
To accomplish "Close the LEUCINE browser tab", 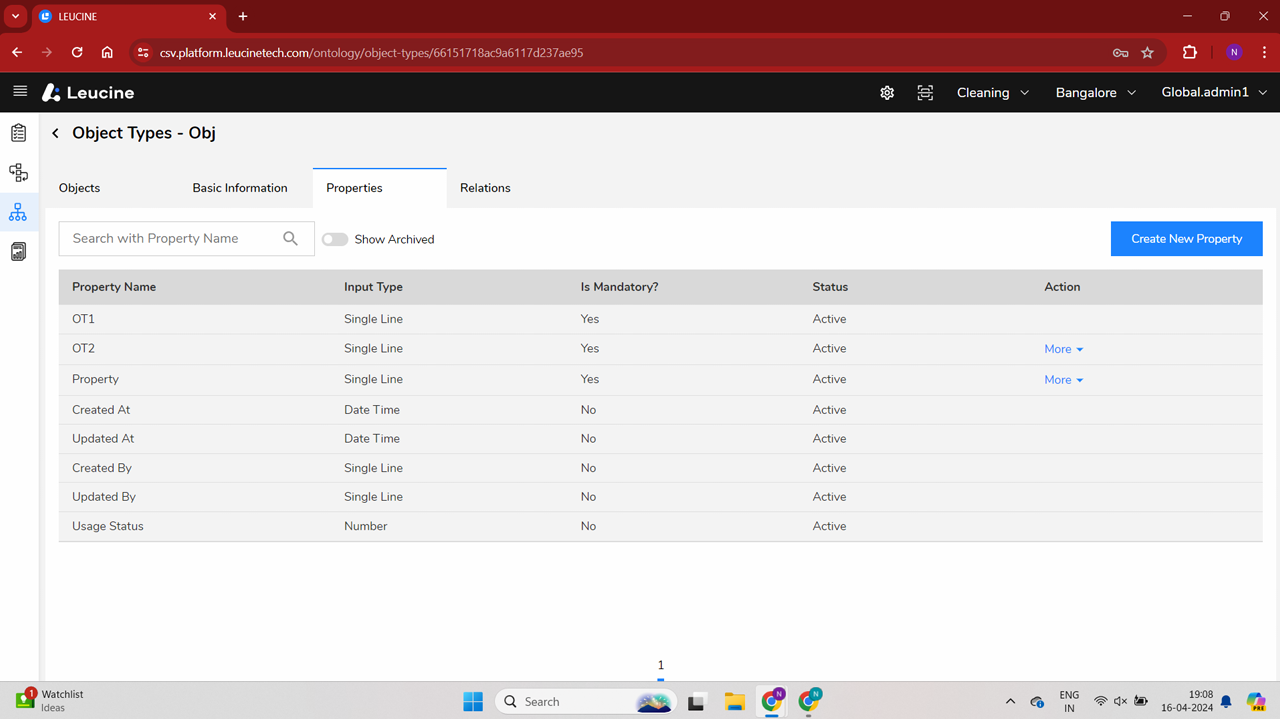I will (x=213, y=16).
